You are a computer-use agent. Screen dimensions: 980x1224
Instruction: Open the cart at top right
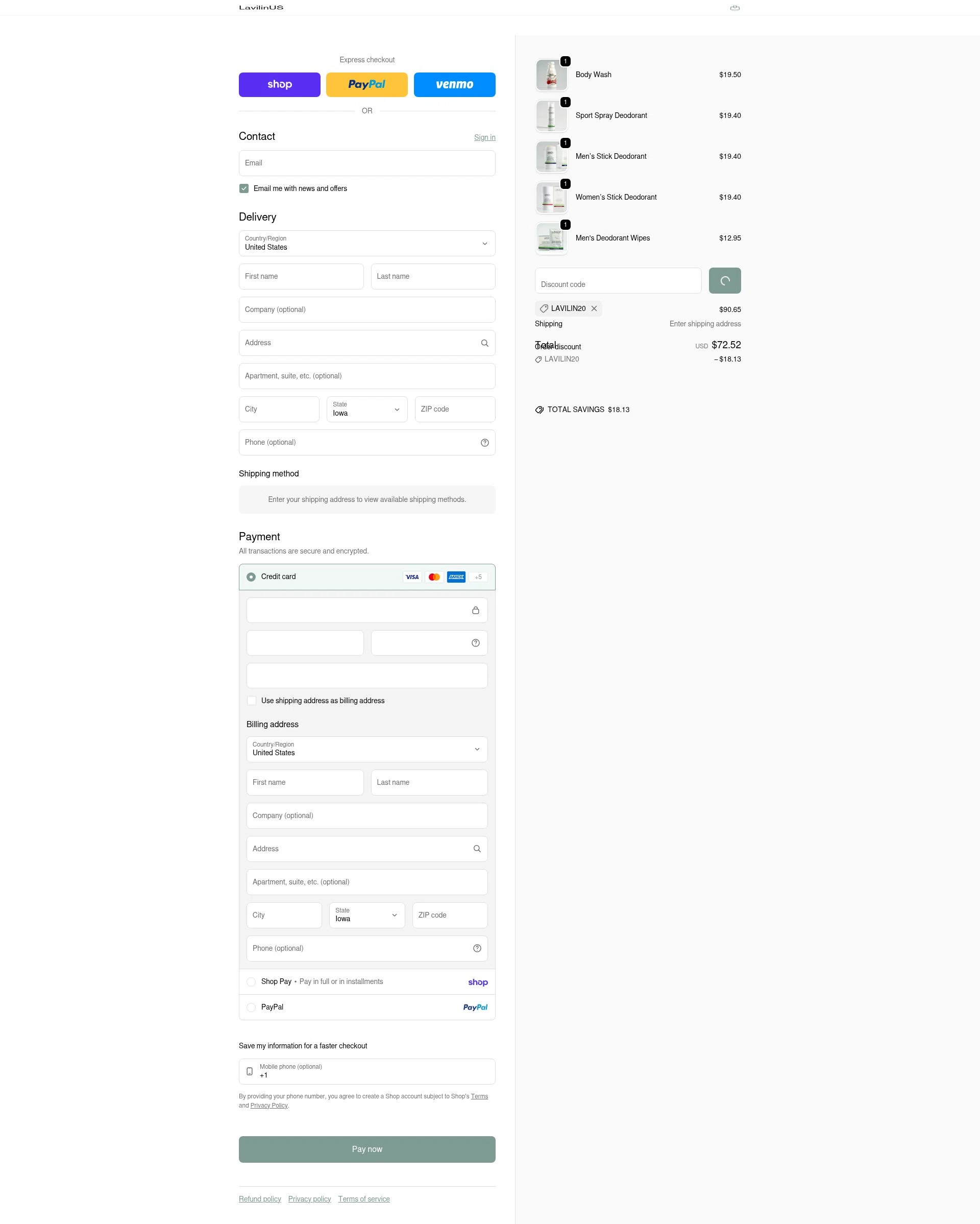734,7
